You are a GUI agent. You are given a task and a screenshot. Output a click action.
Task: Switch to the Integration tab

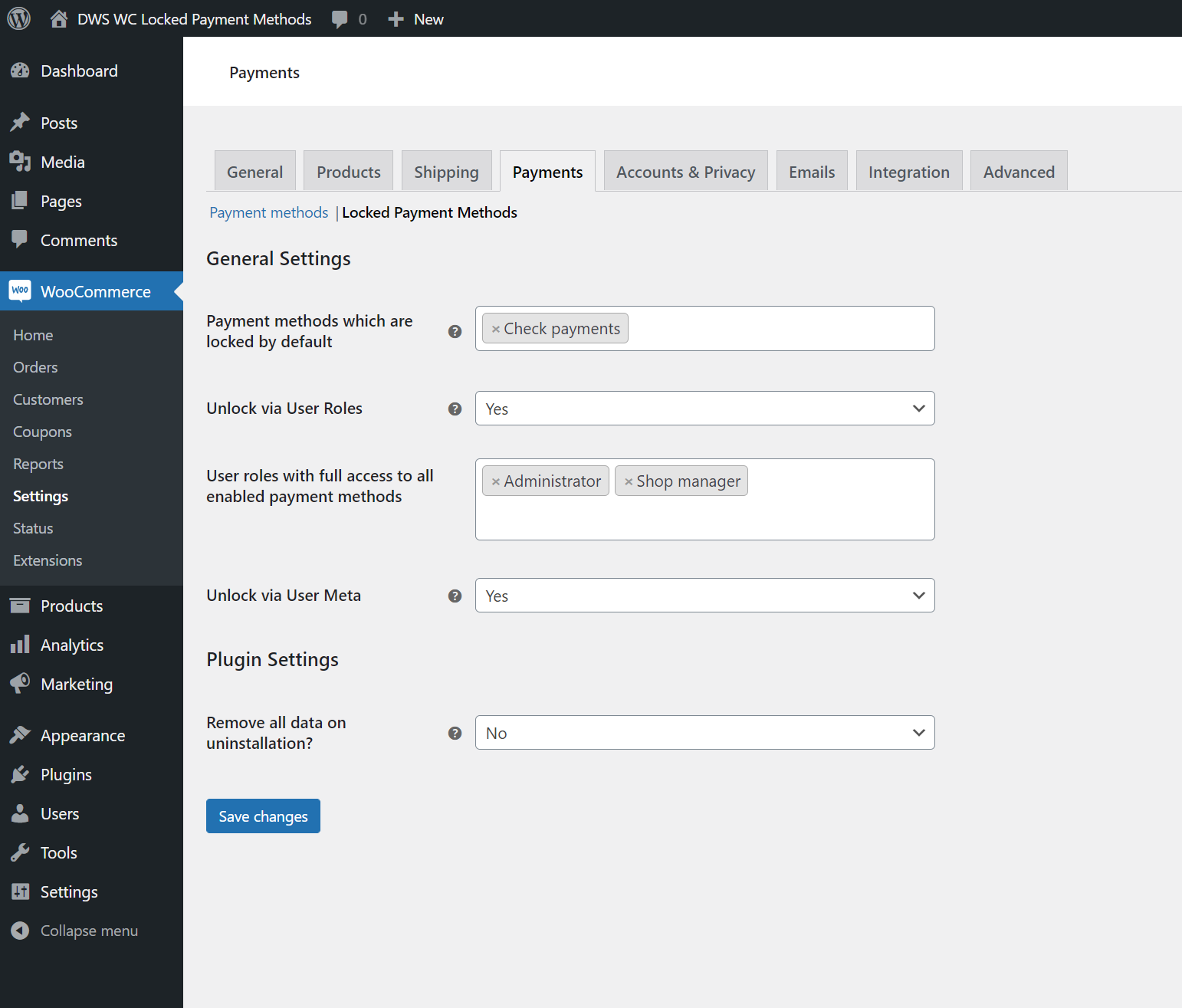pyautogui.click(x=909, y=172)
